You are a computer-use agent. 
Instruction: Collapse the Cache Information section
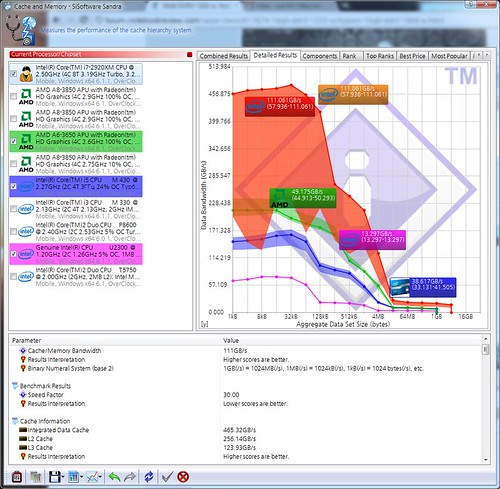pyautogui.click(x=15, y=421)
